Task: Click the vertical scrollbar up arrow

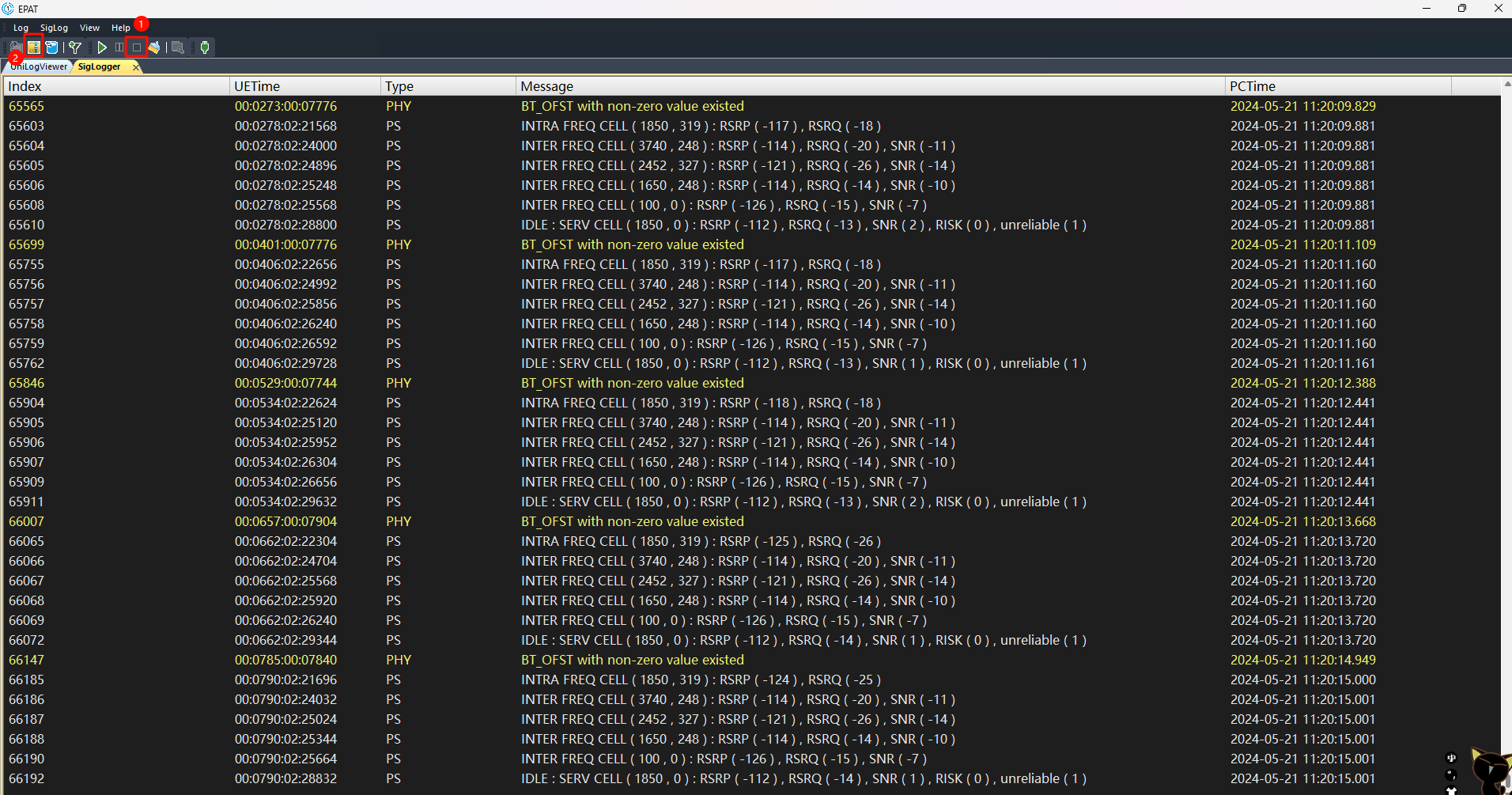Action: tap(1506, 83)
